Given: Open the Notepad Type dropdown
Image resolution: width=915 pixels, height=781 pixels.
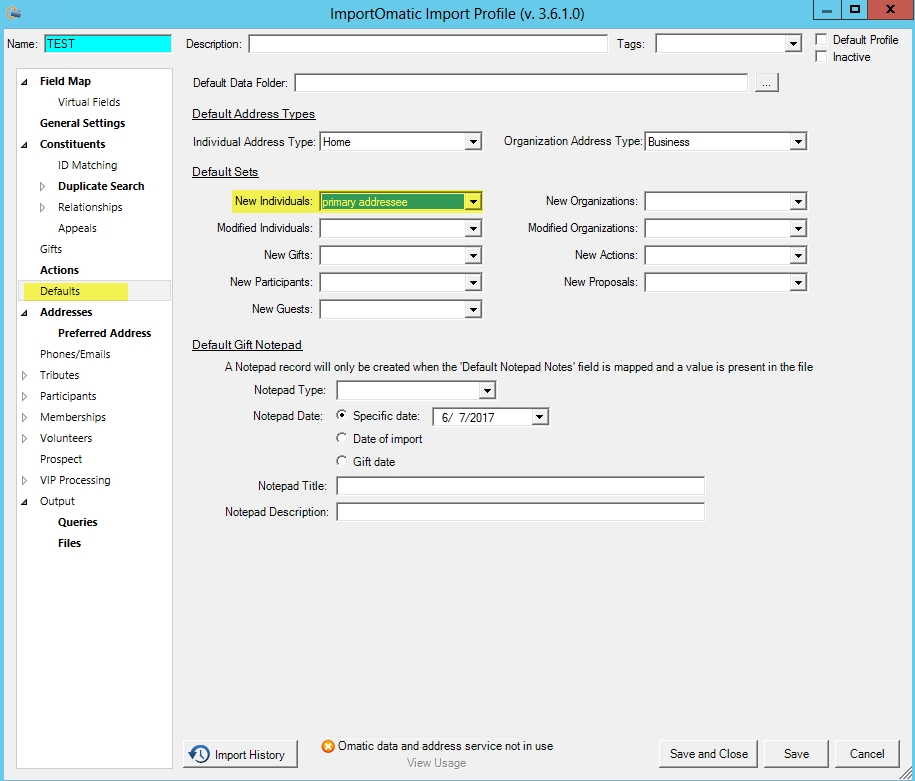Looking at the screenshot, I should [485, 390].
